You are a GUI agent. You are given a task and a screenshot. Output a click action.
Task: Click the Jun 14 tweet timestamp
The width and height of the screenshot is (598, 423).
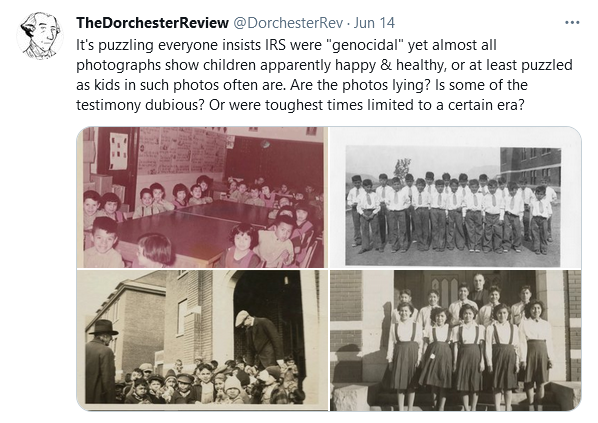[x=374, y=23]
